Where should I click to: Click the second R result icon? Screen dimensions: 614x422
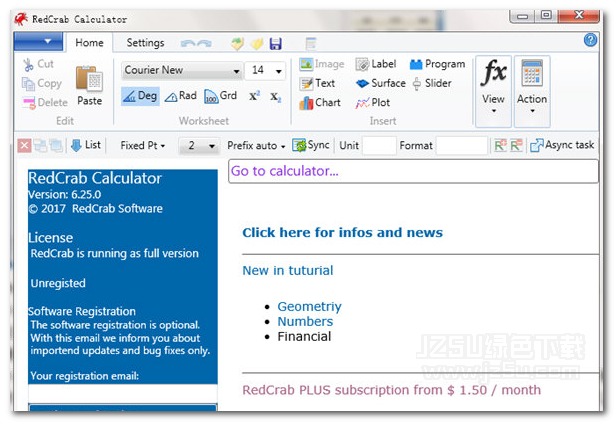[x=516, y=145]
